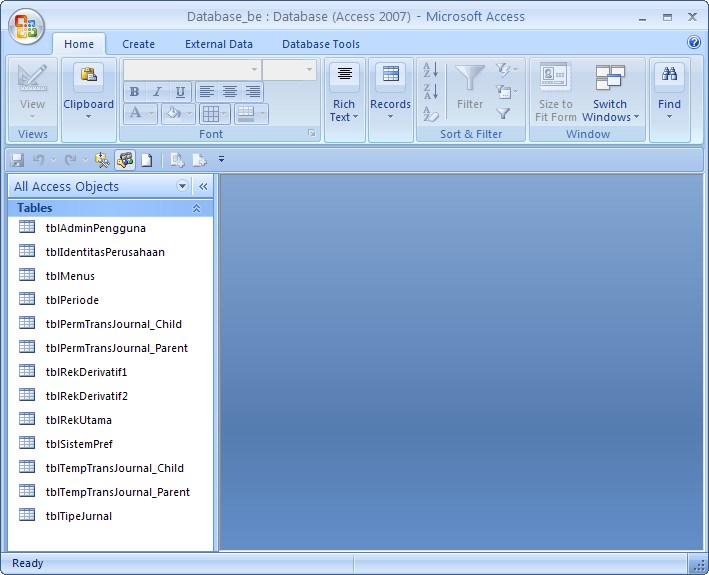
Task: Click the Gridlines icon
Action: coord(210,113)
